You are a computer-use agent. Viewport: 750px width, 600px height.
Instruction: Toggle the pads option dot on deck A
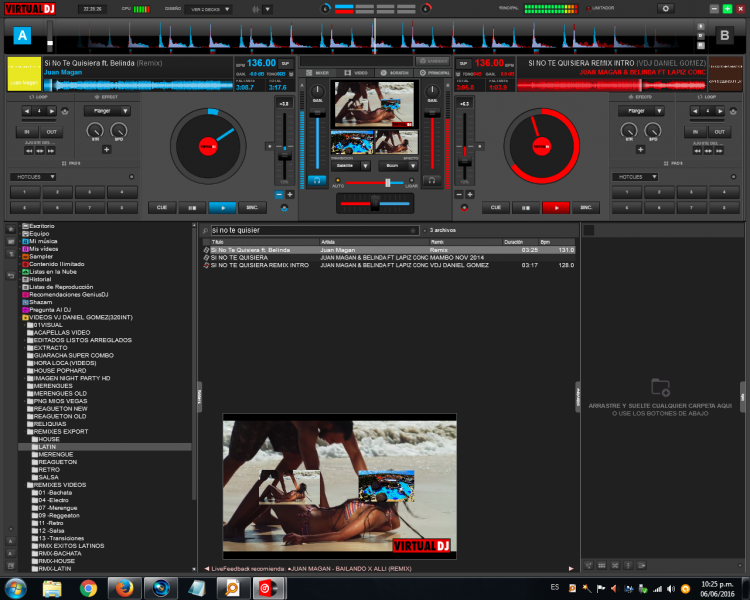(x=132, y=177)
